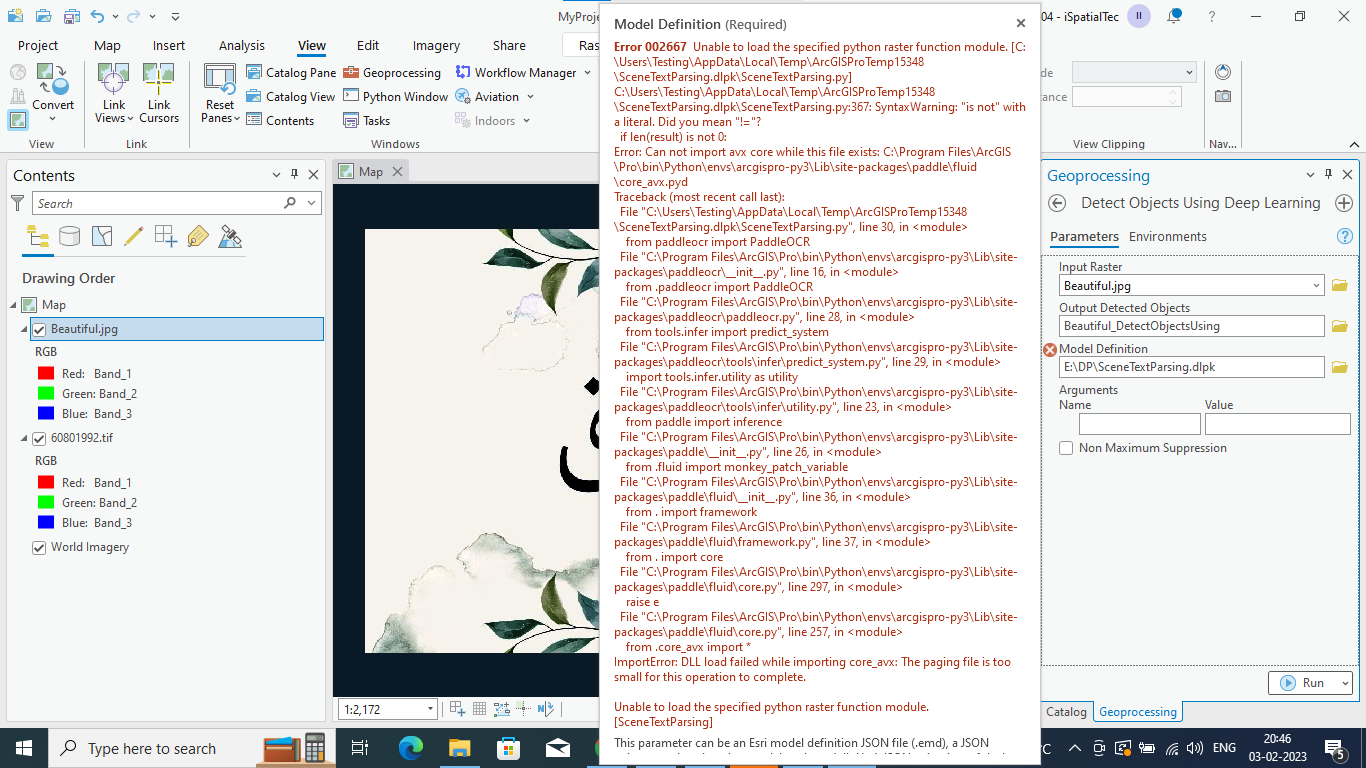Collapse the Map node in Contents
This screenshot has height=768, width=1366.
tap(12, 305)
